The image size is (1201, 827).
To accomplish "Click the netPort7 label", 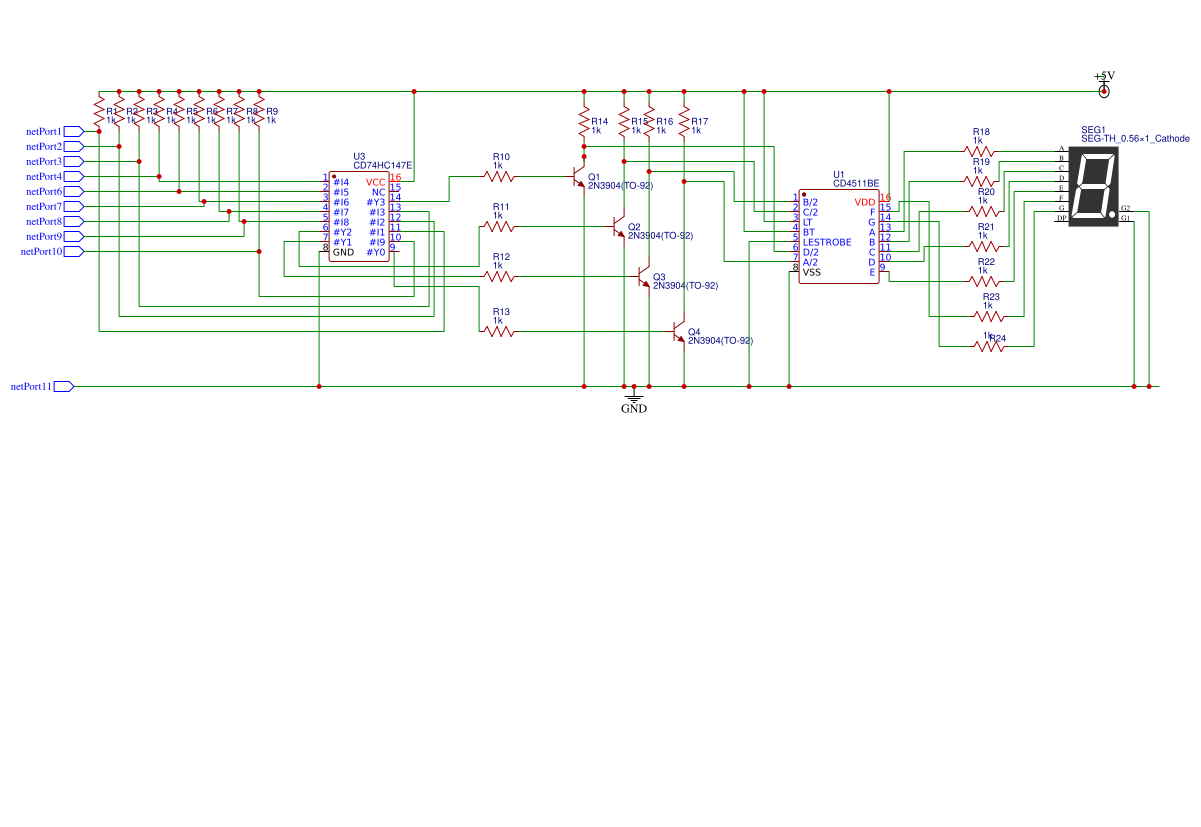I will [x=44, y=206].
